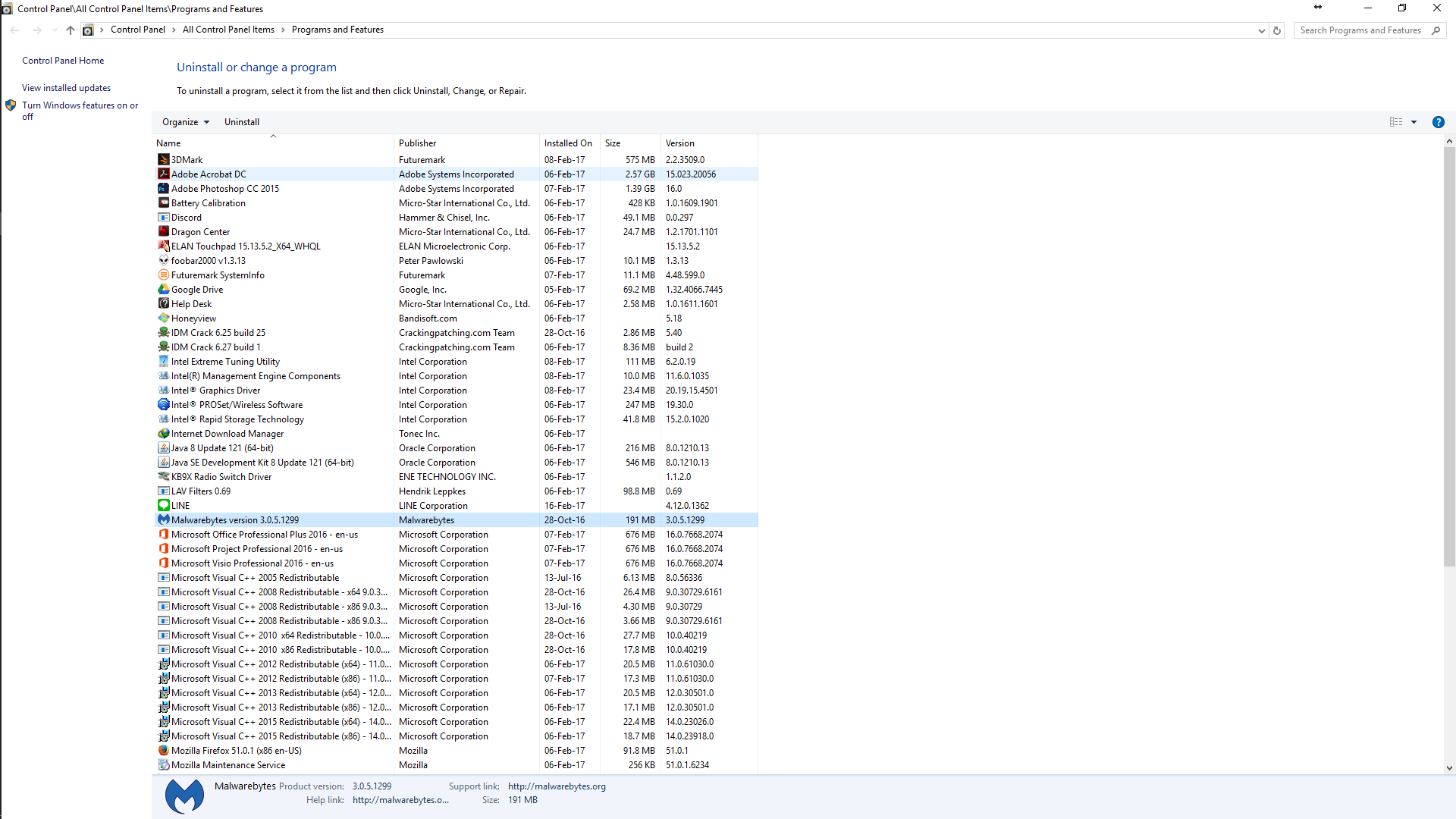Image resolution: width=1456 pixels, height=819 pixels.
Task: Click the large Malwarebytes logo in details pane
Action: point(184,795)
